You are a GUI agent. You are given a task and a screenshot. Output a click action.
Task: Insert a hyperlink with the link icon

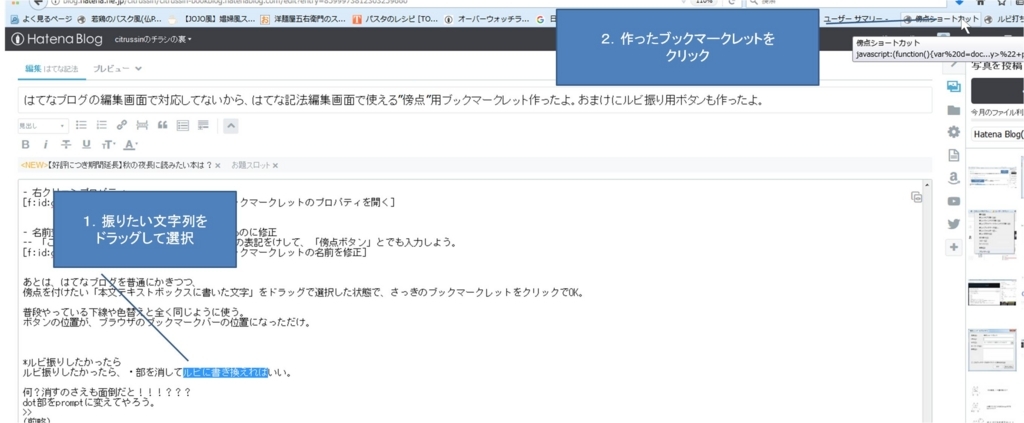tap(122, 125)
